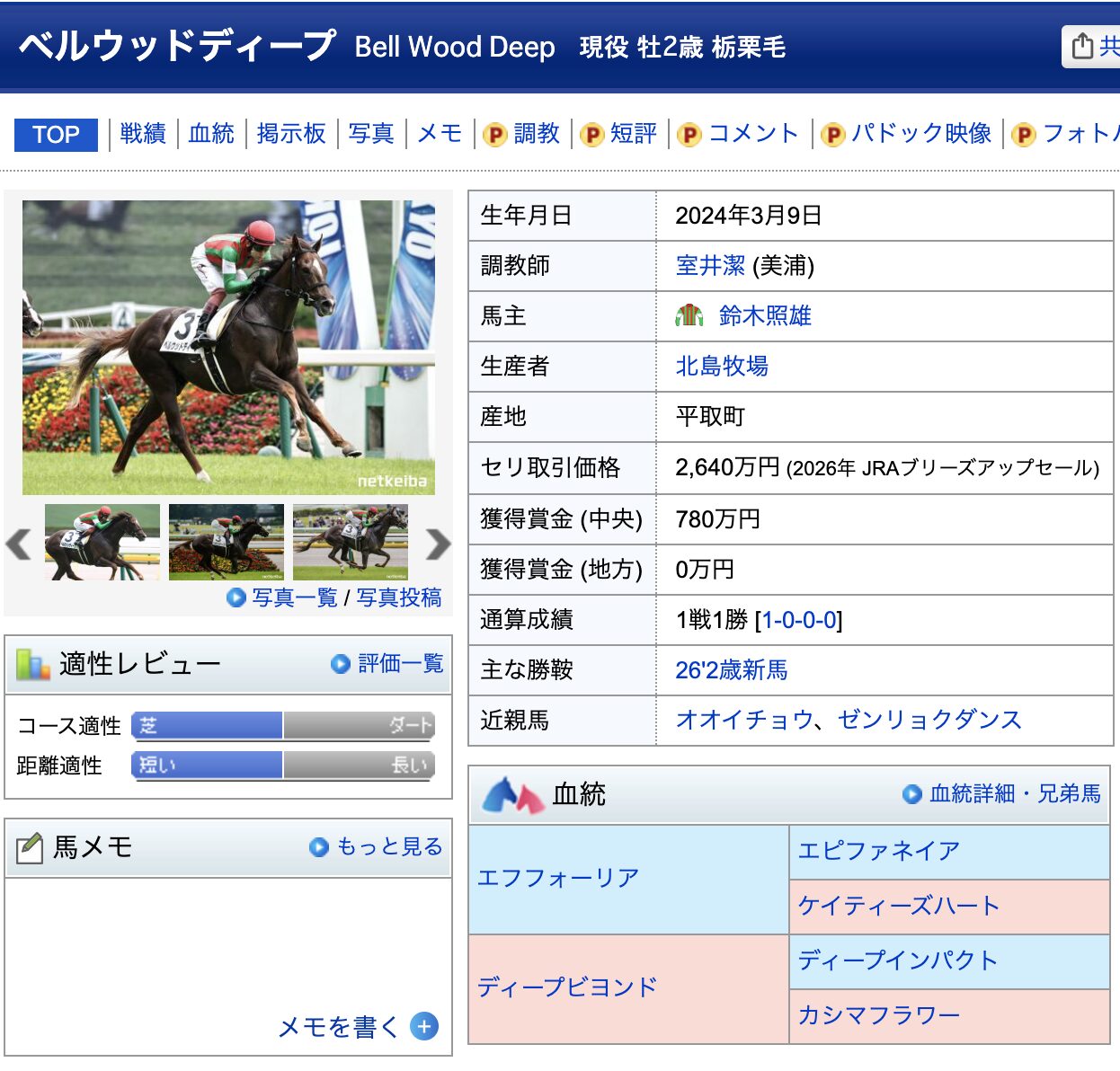Click the blue circle icon beside もっと見る
This screenshot has width=1120, height=1071.
(319, 847)
